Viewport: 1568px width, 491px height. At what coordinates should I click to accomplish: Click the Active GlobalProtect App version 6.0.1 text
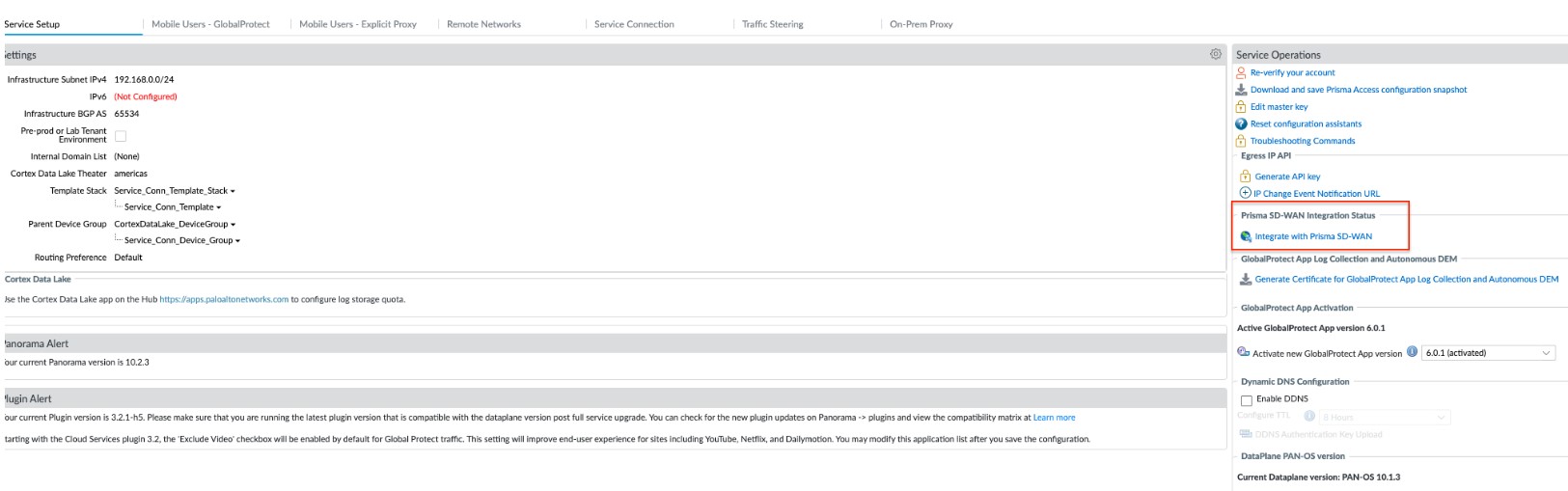coord(1310,328)
